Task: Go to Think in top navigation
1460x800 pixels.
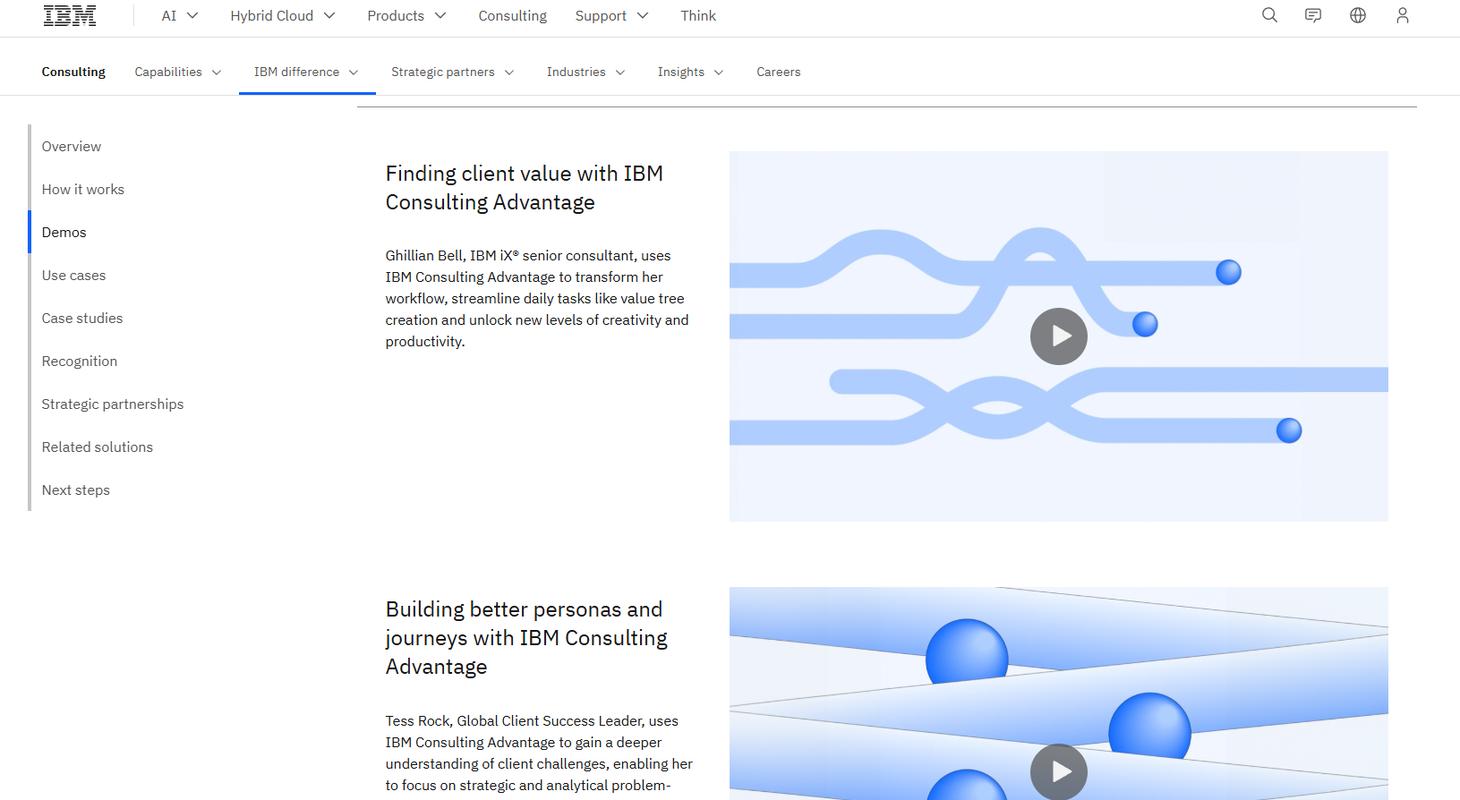Action: tap(698, 16)
